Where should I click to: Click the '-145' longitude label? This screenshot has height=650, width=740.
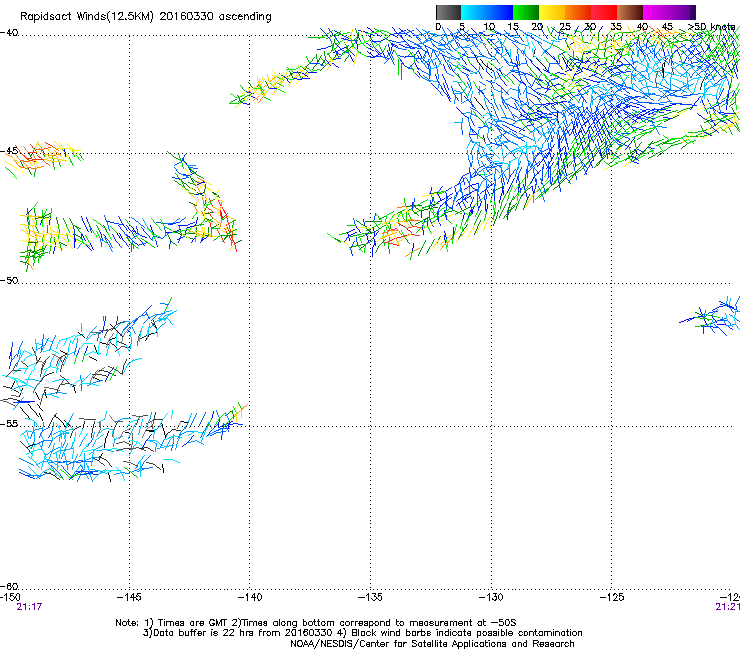click(x=129, y=597)
